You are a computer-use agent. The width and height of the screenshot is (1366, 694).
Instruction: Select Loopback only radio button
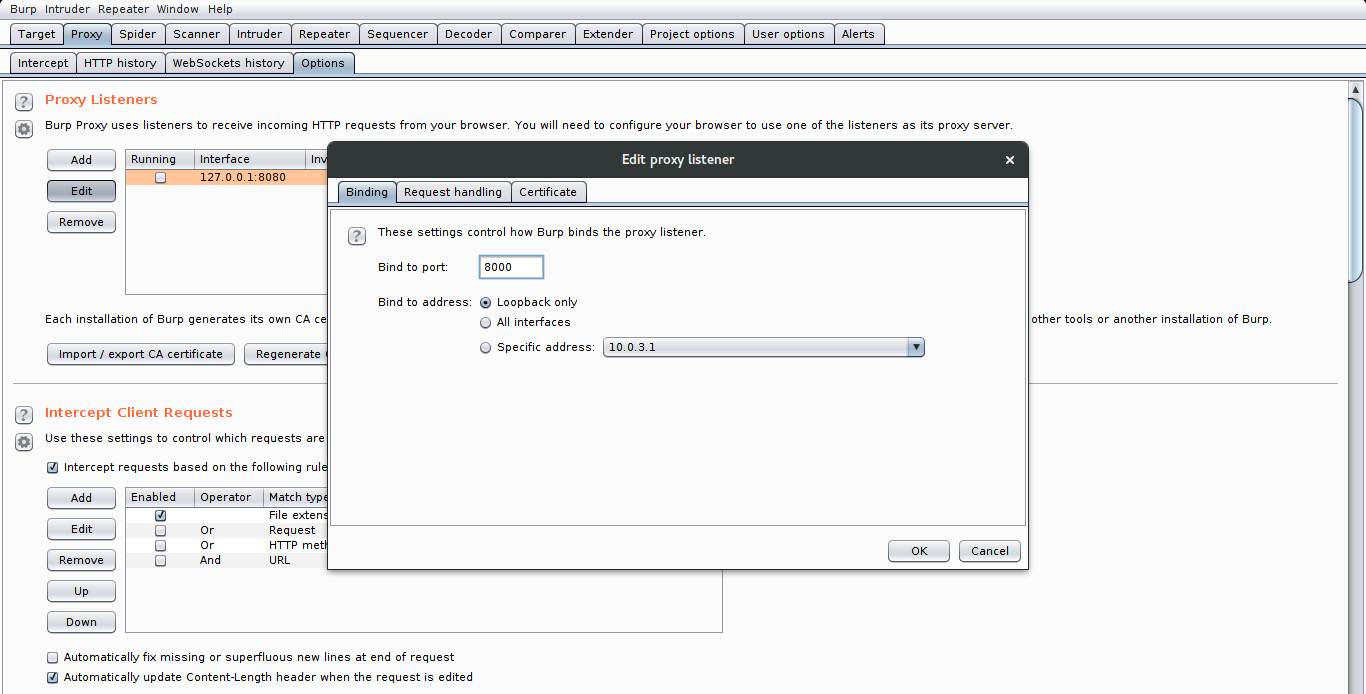[486, 302]
